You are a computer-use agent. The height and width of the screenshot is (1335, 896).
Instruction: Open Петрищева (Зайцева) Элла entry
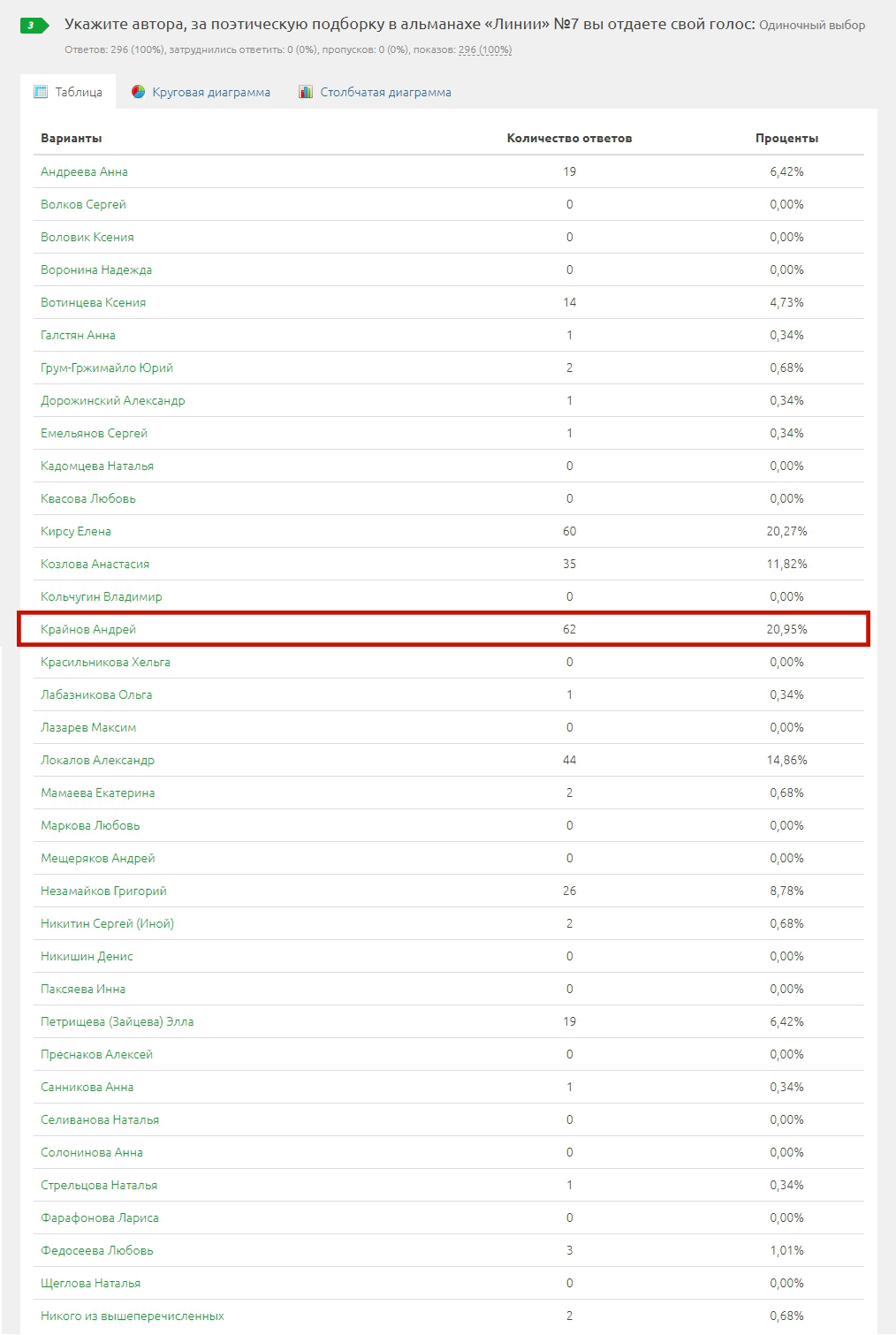pos(117,1021)
